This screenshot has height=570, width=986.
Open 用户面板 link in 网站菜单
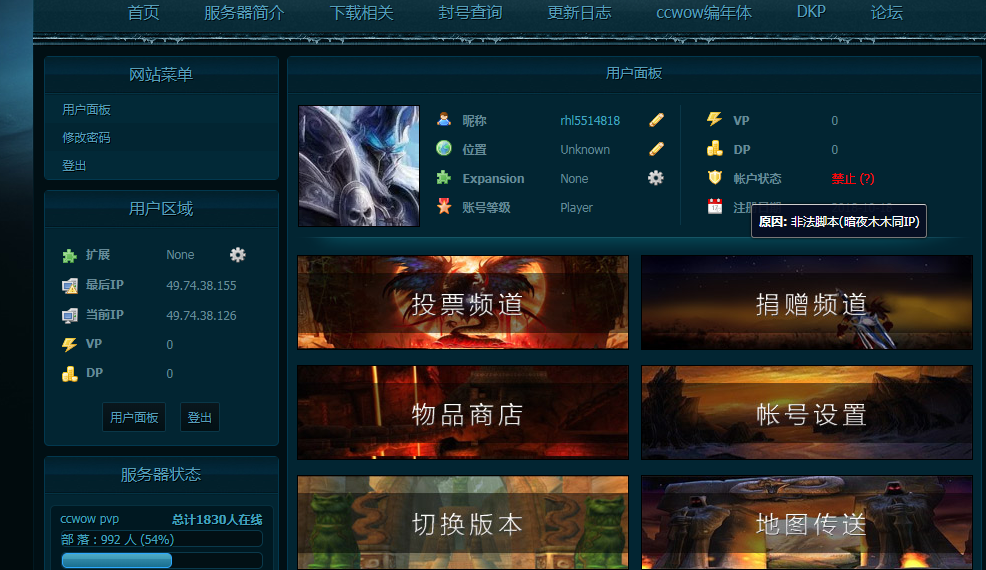[86, 110]
